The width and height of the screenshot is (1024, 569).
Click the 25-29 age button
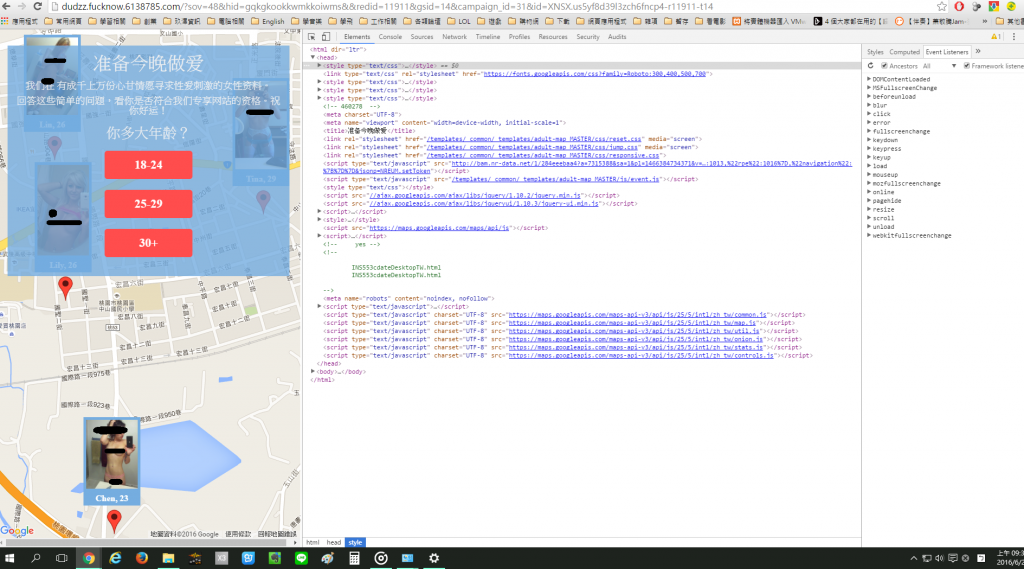pos(148,204)
